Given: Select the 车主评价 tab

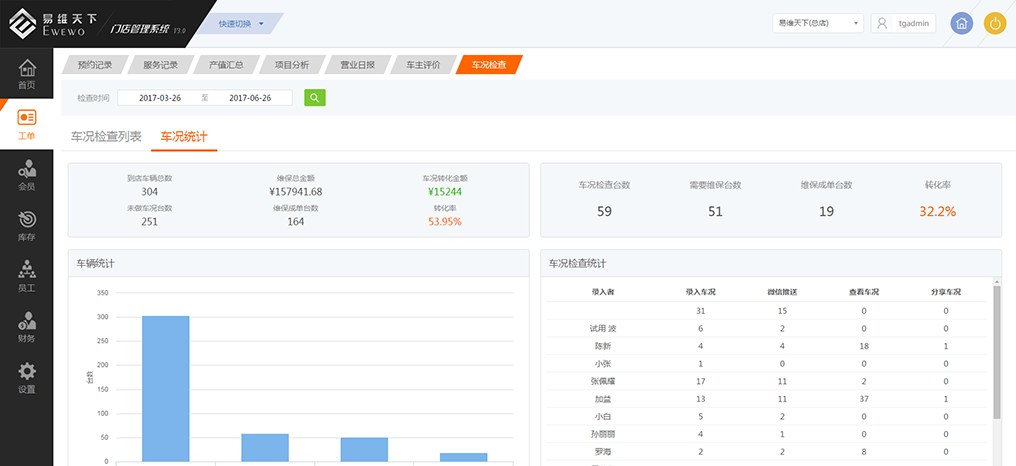Looking at the screenshot, I should [x=423, y=65].
